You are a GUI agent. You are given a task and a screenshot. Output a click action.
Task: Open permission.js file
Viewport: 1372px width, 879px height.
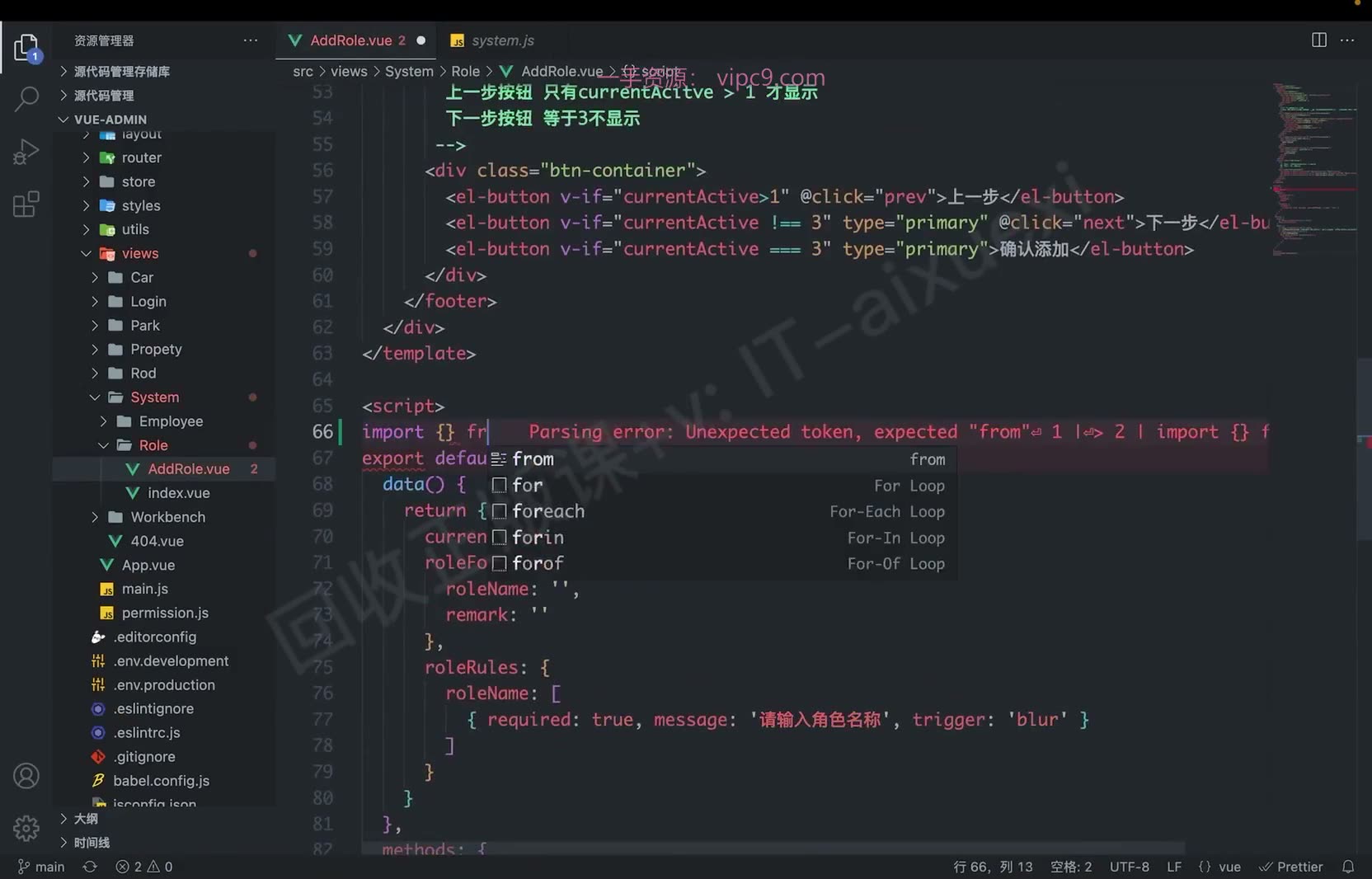(x=165, y=613)
